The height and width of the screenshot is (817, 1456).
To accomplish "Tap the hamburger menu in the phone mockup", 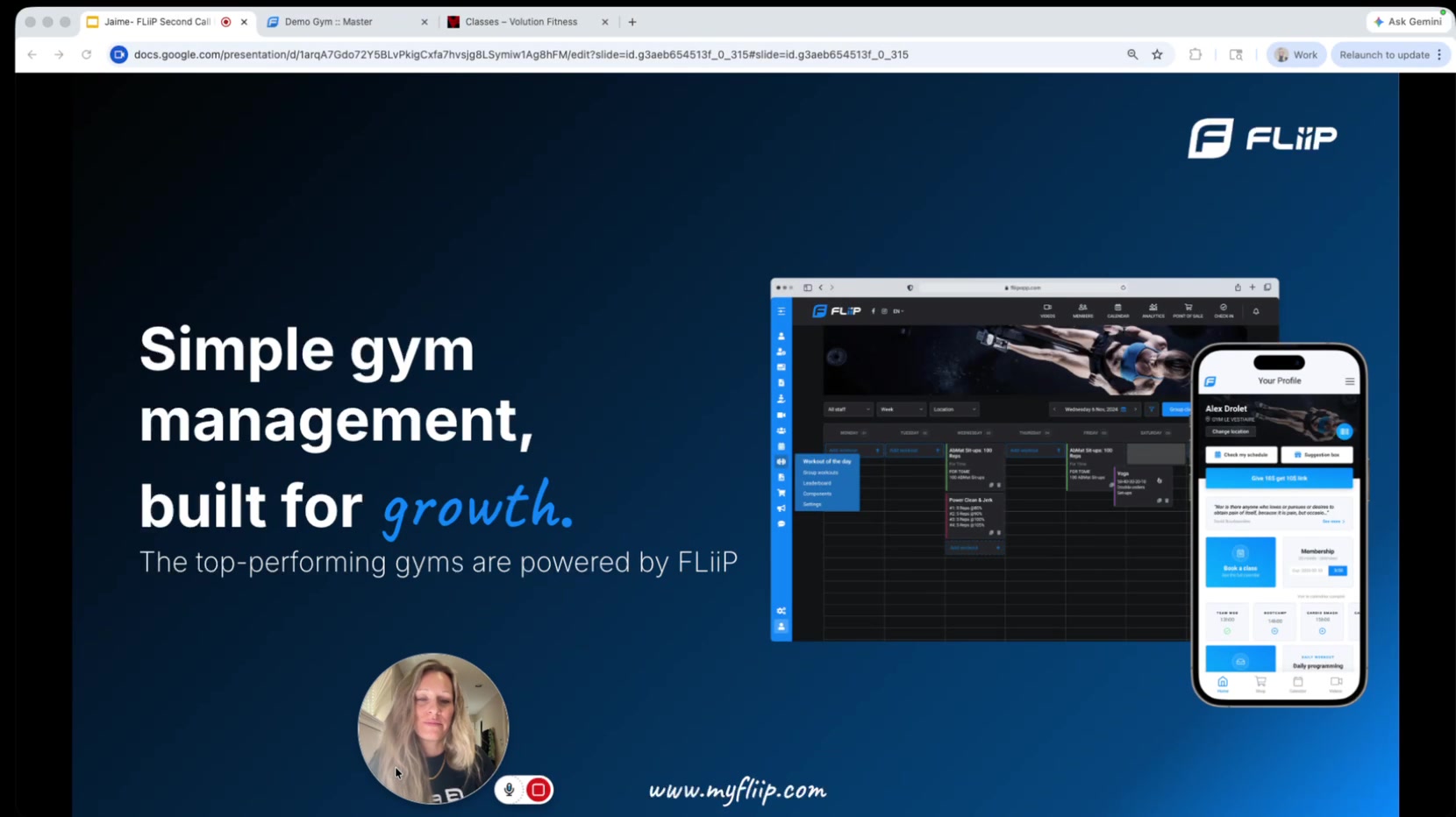I will point(1350,381).
